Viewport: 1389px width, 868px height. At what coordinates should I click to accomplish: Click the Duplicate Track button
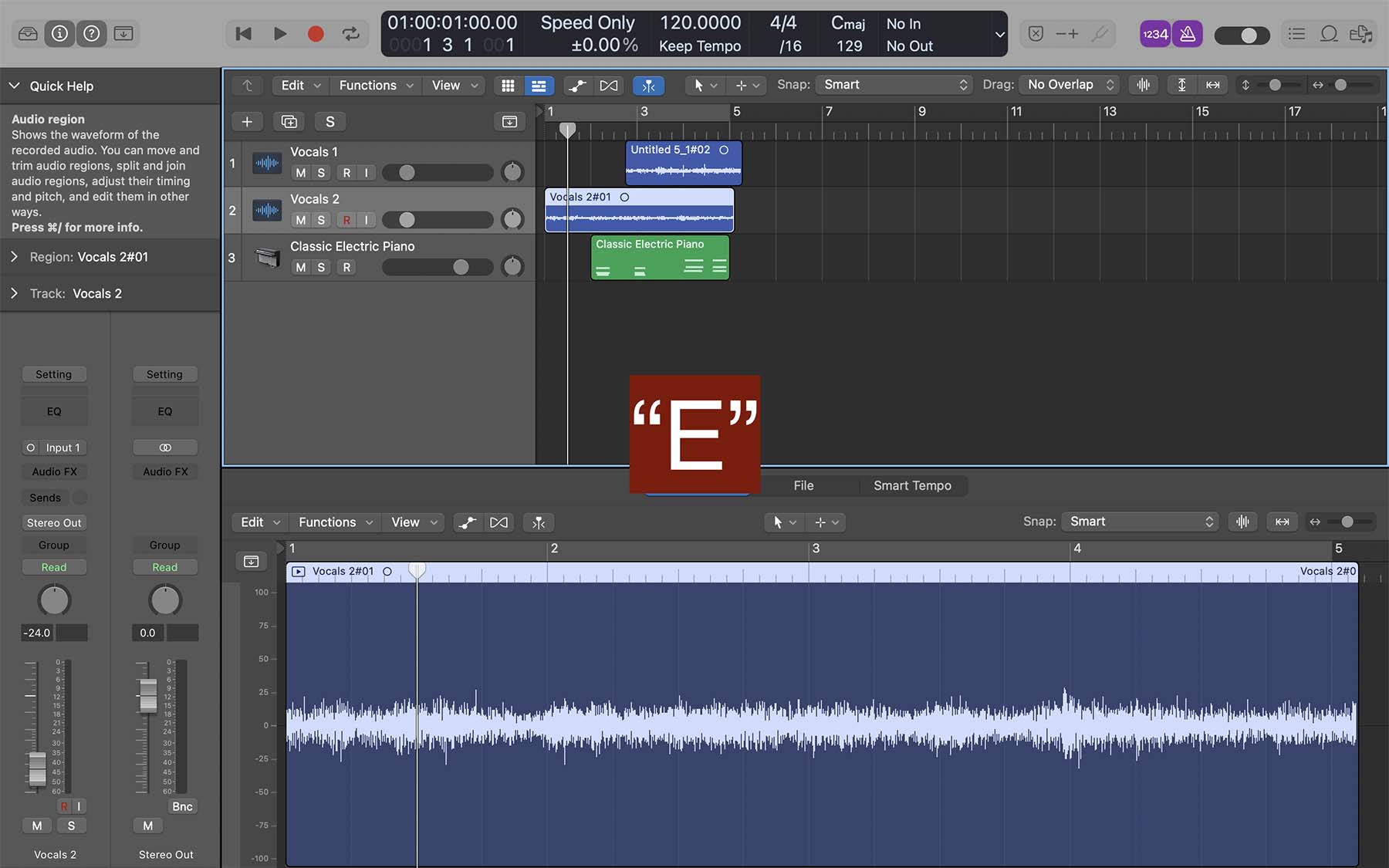[289, 122]
